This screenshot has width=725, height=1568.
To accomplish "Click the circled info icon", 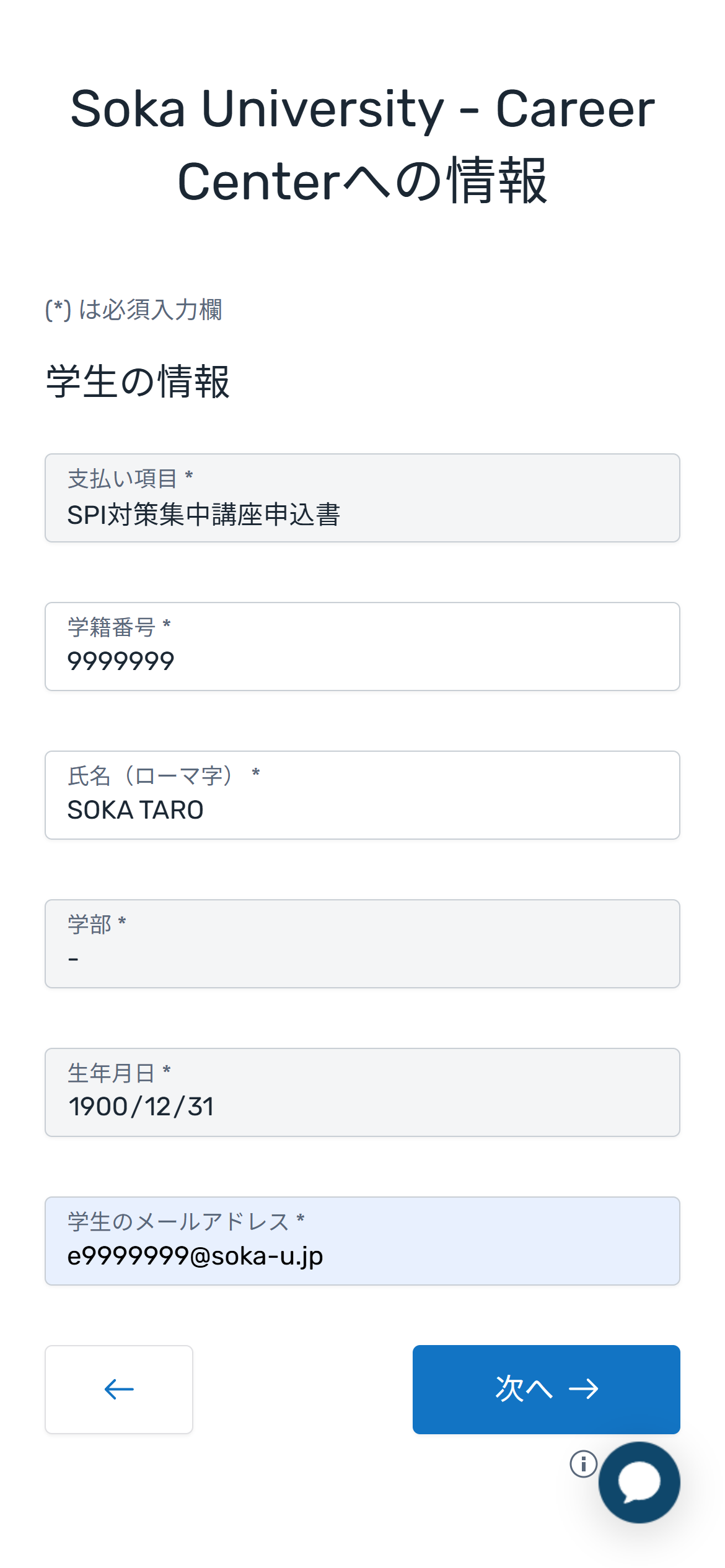I will coord(583,1464).
